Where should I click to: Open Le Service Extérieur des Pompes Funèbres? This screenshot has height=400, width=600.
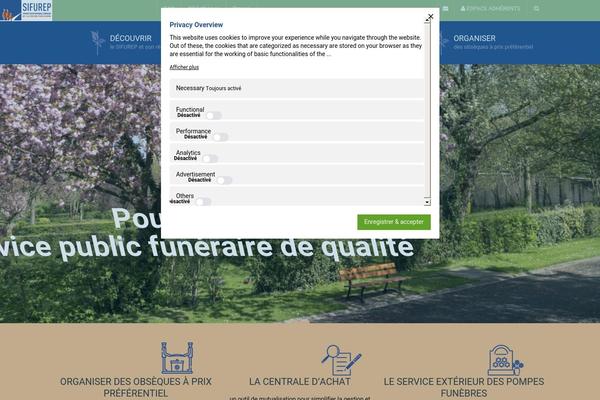click(464, 387)
